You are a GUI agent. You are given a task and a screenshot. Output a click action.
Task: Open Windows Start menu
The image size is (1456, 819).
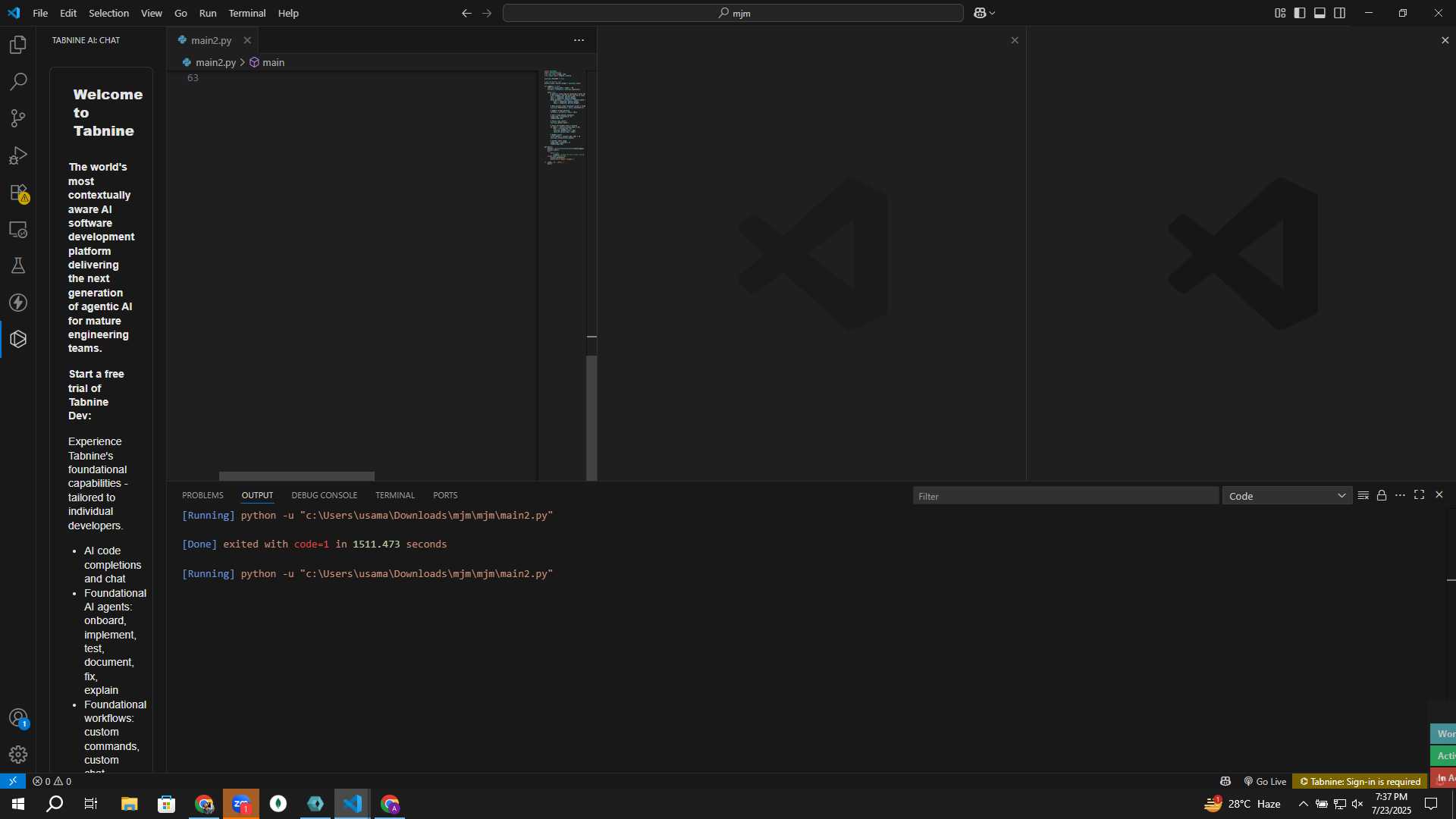[18, 804]
